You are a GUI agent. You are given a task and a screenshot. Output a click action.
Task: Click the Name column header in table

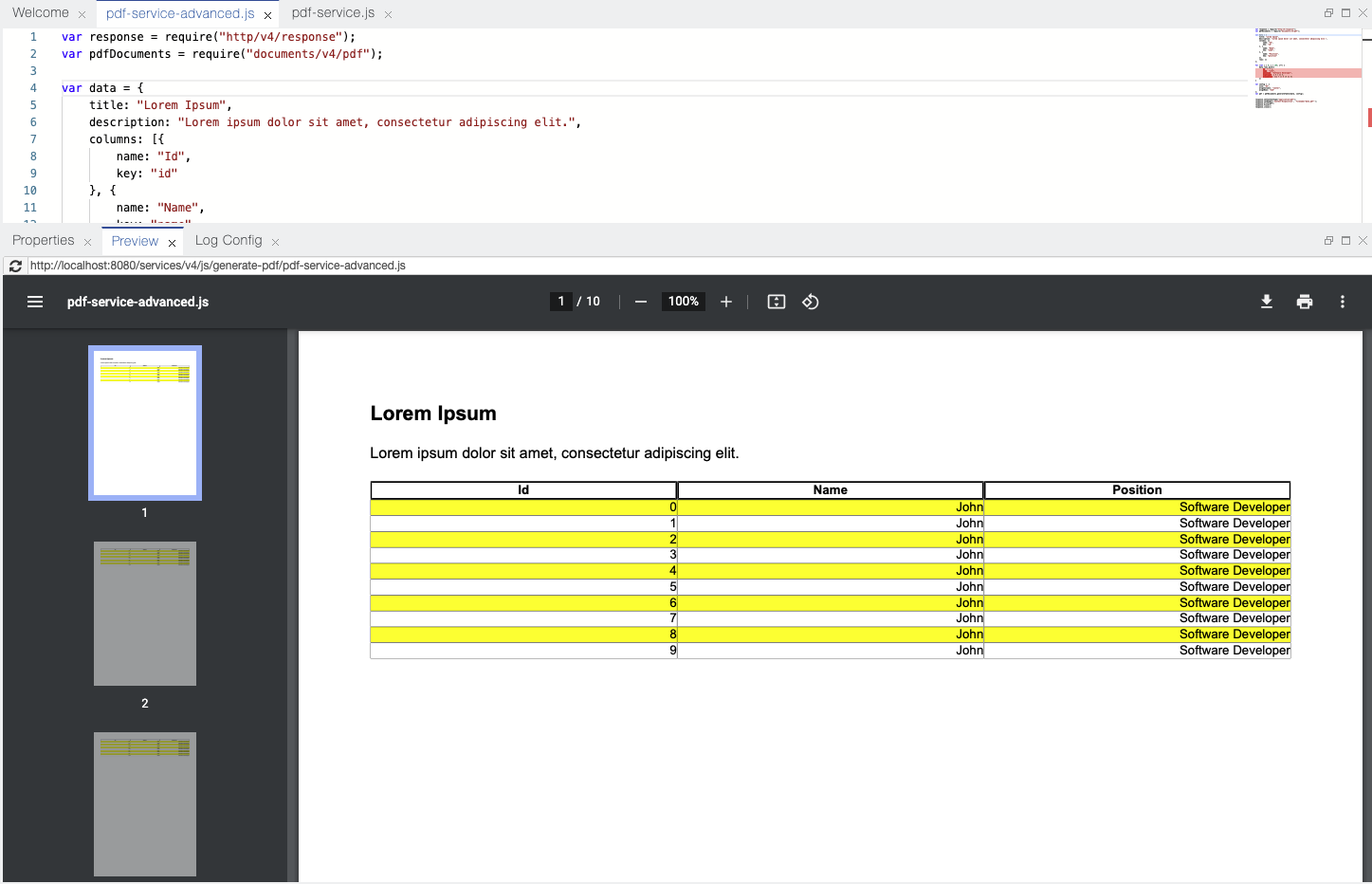tap(831, 490)
